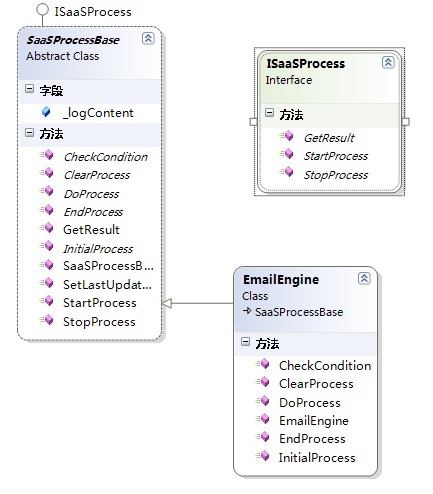Click the ISaaSProcess lollipop label text
The image size is (433, 494).
(x=93, y=12)
